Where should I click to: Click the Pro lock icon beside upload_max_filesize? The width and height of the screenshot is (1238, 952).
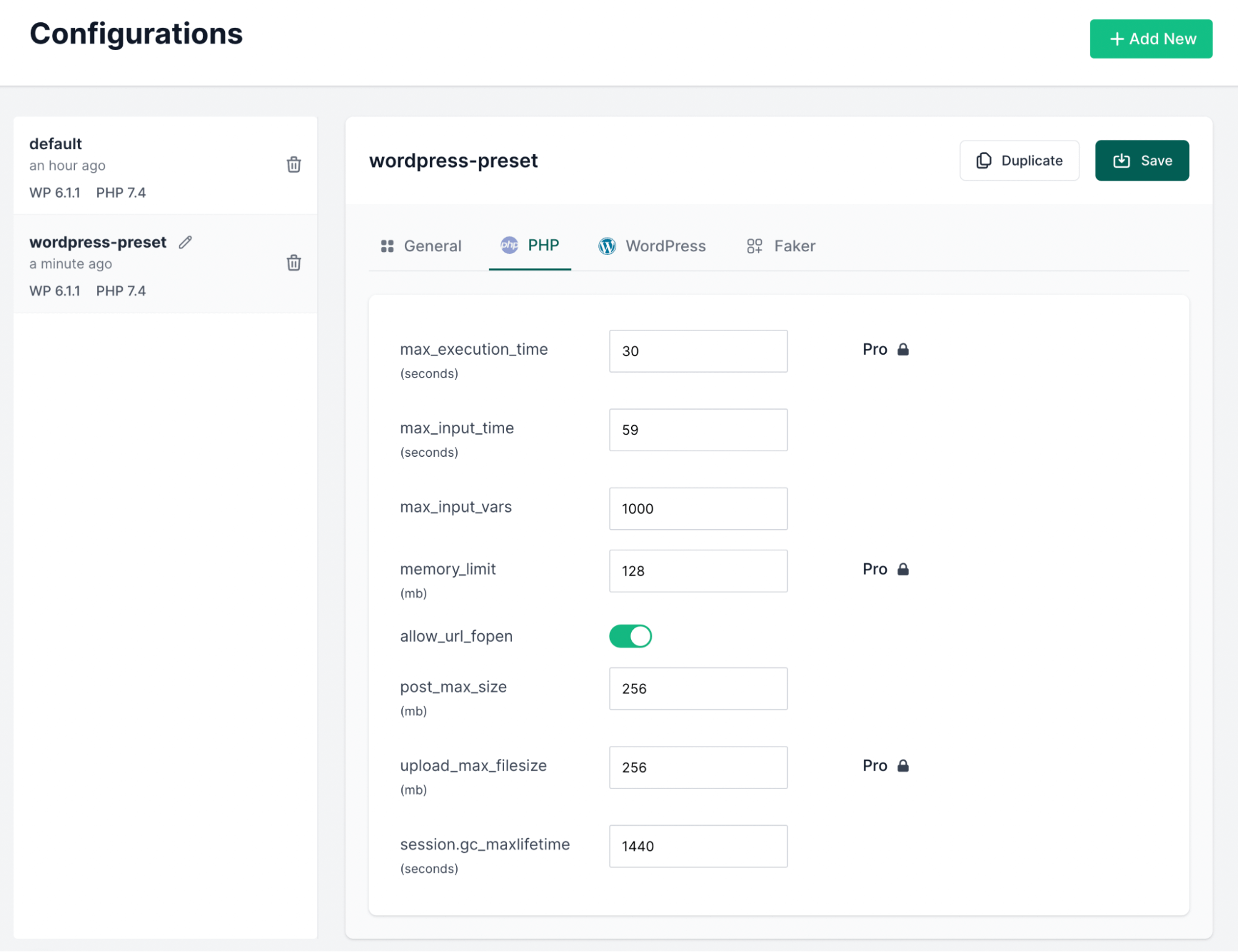[x=904, y=765]
